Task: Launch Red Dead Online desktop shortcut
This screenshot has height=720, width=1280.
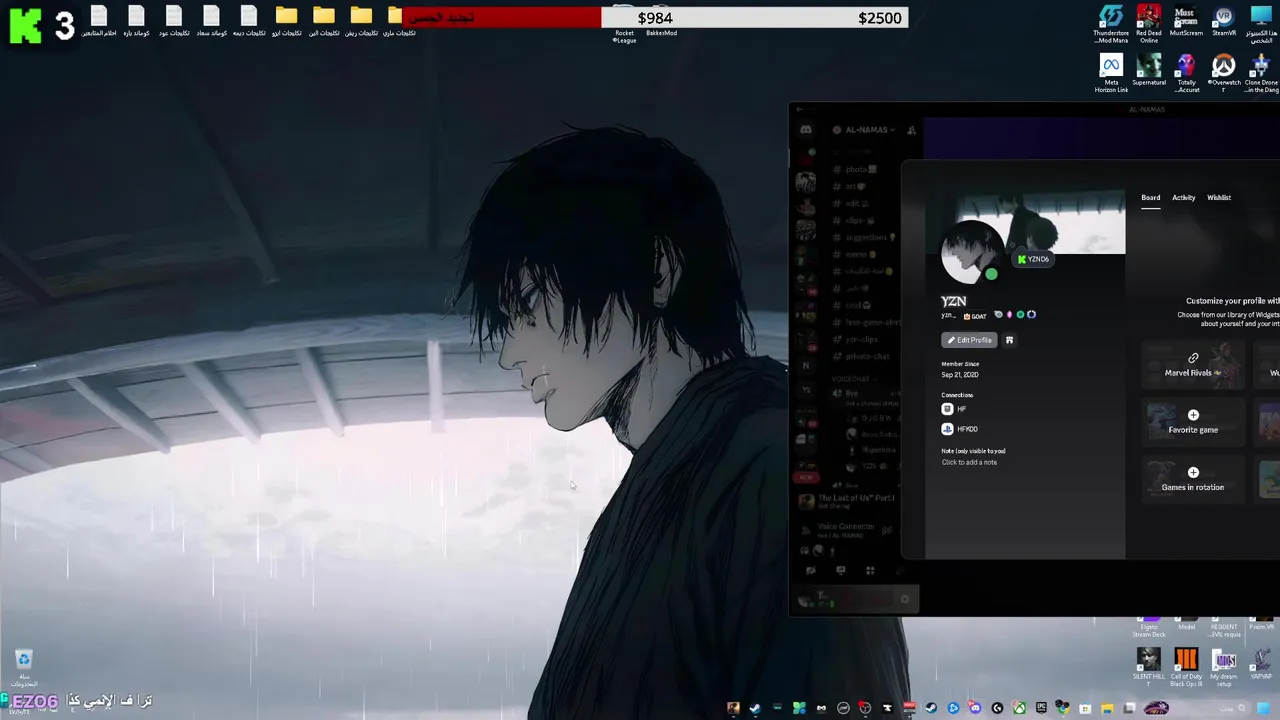Action: pyautogui.click(x=1148, y=24)
